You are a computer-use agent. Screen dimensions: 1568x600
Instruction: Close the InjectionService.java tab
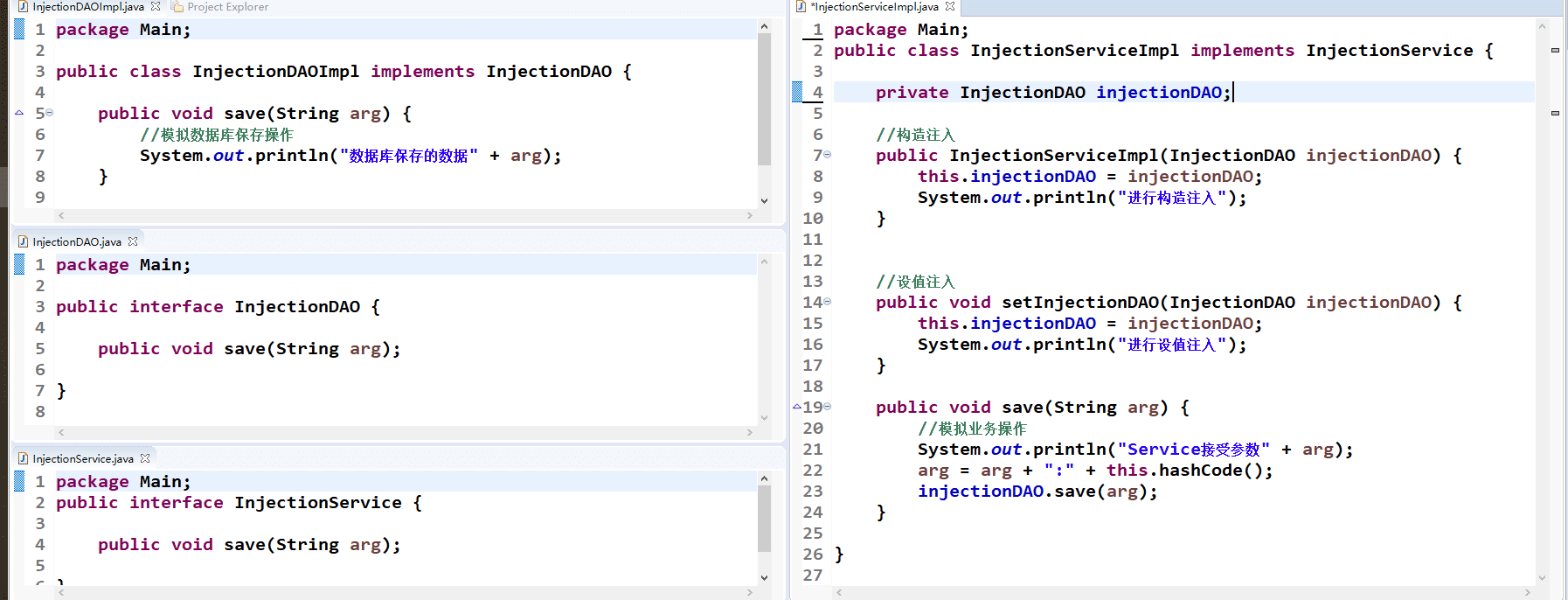pos(145,458)
